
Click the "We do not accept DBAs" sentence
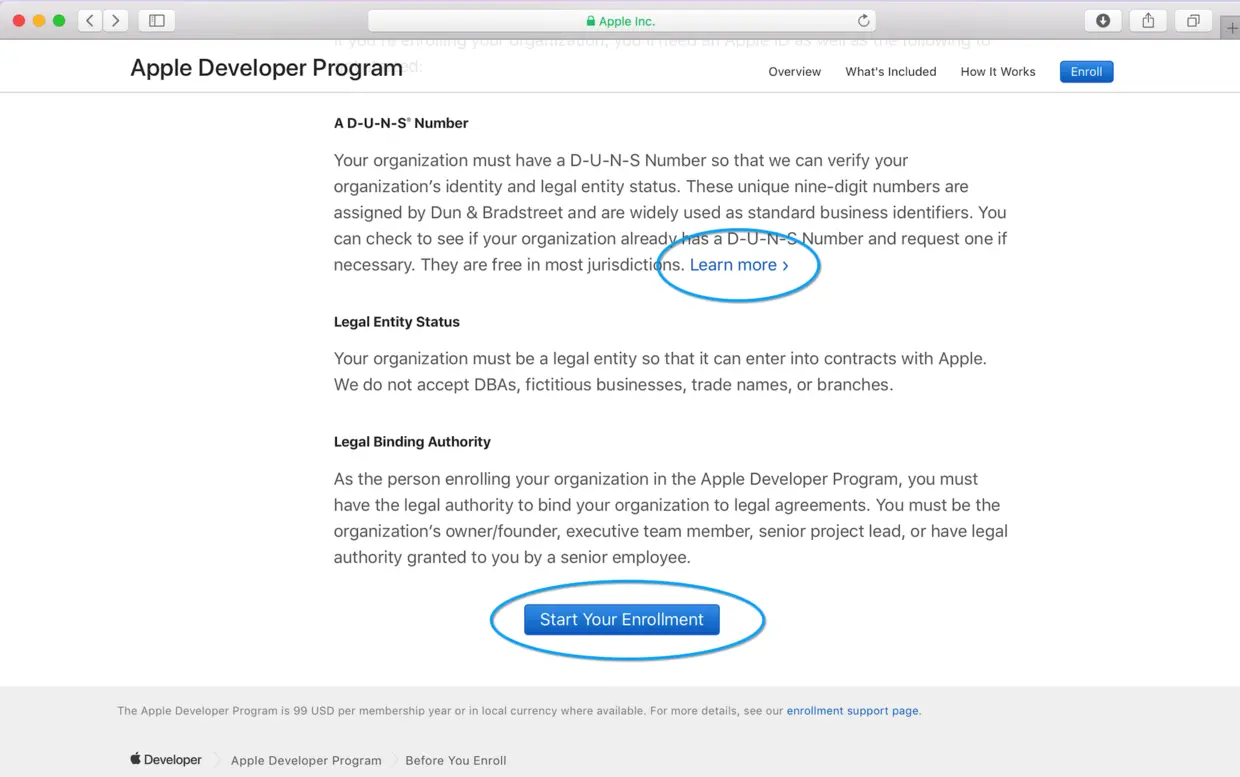click(613, 385)
